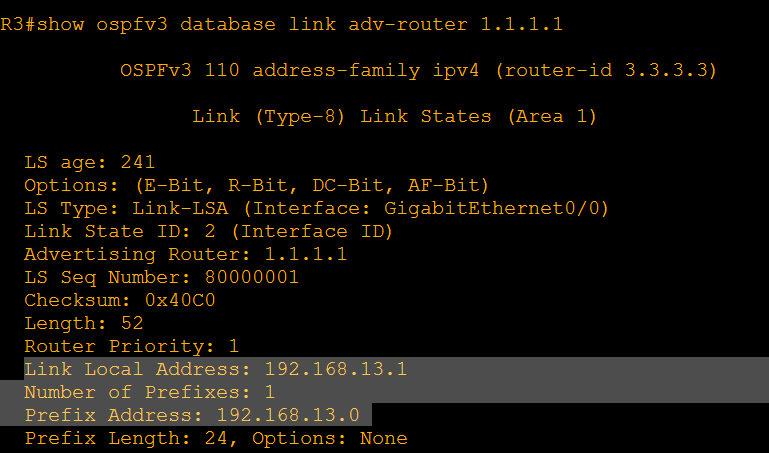Click the Router Priority: 1 line
Image resolution: width=769 pixels, height=453 pixels.
131,346
